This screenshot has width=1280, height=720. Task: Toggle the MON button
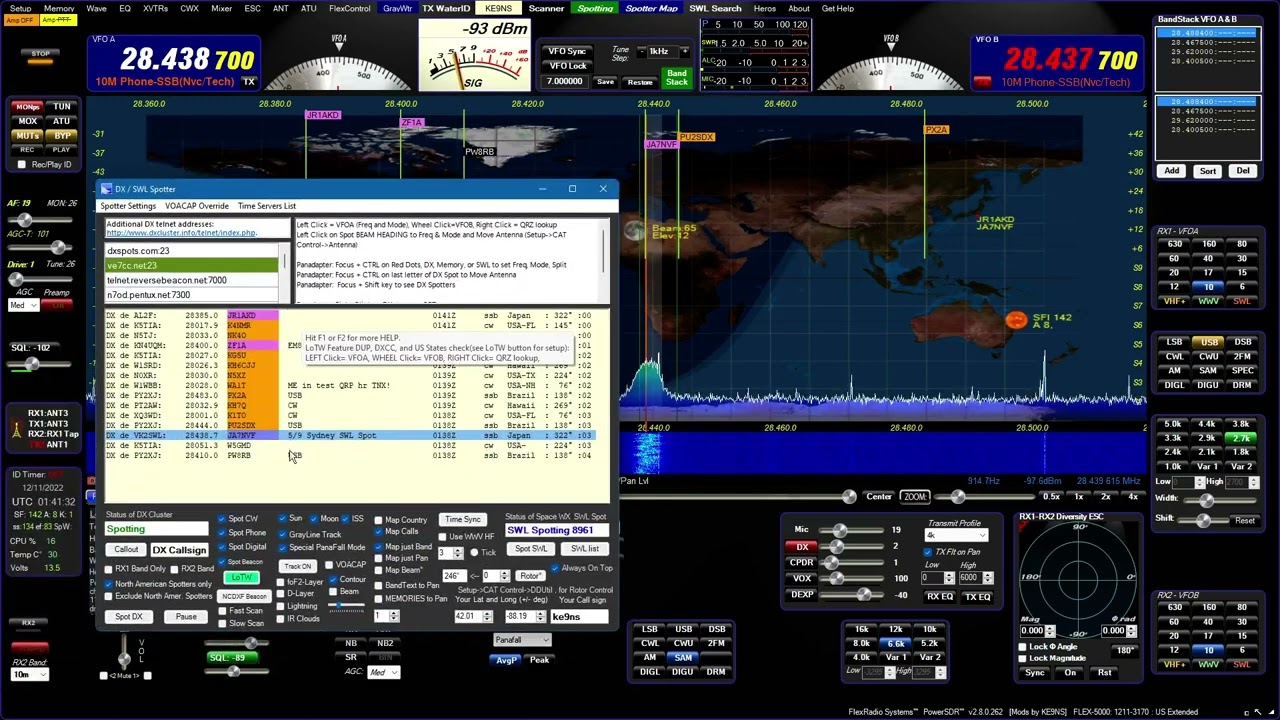(28, 107)
